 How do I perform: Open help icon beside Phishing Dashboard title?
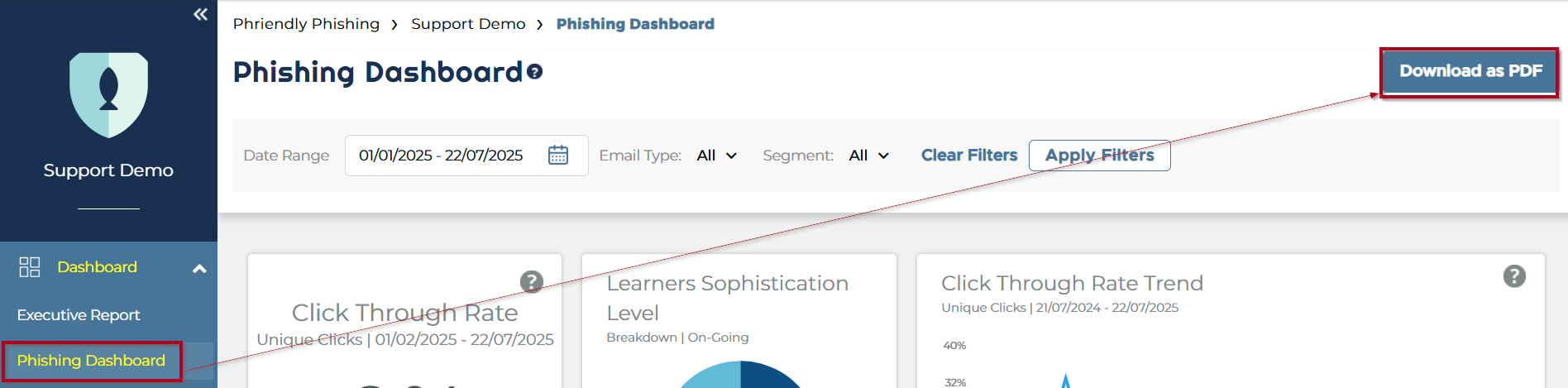tap(535, 72)
